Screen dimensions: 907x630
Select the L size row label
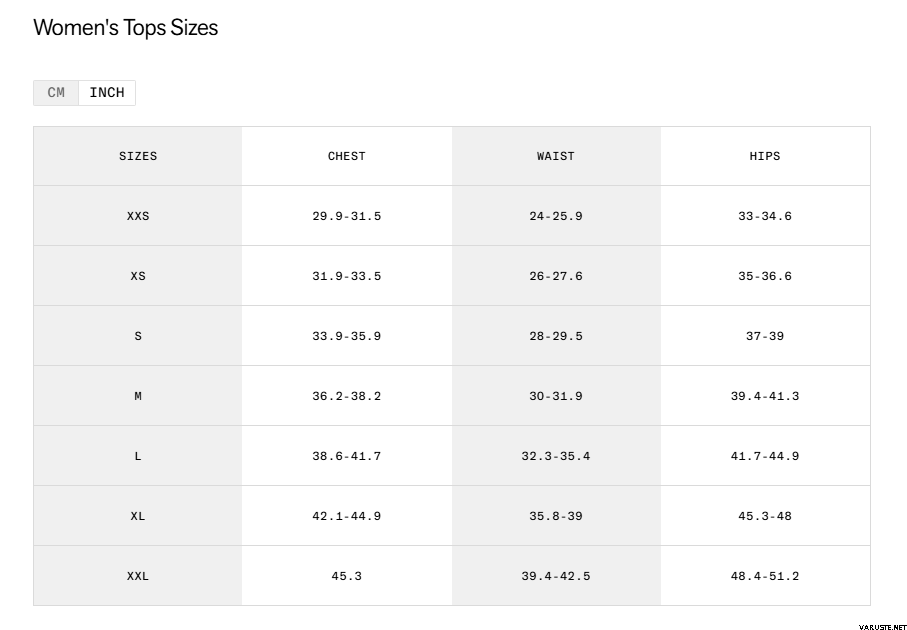click(x=138, y=456)
